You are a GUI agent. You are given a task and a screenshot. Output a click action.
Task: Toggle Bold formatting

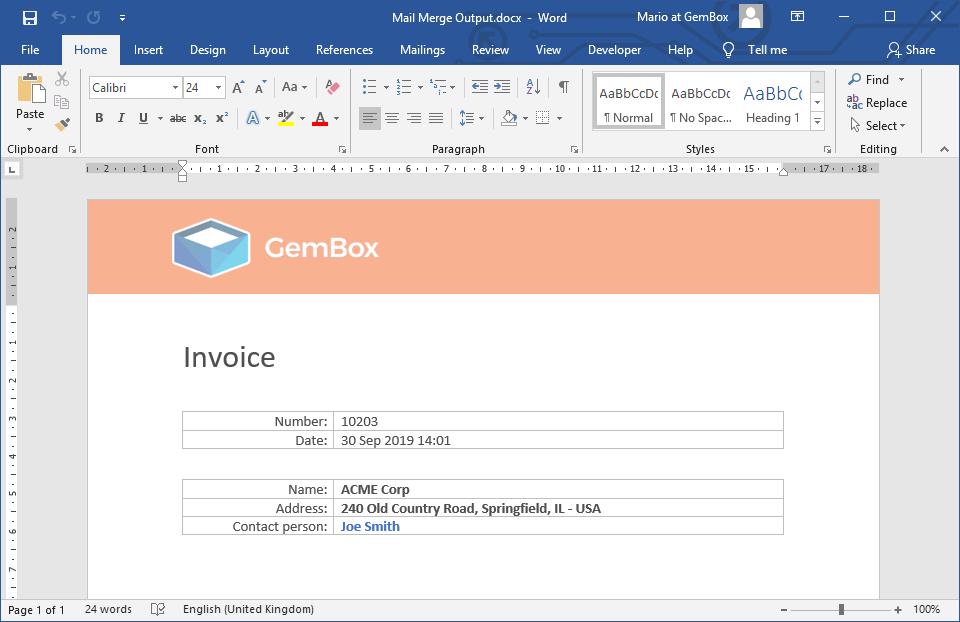click(x=99, y=118)
